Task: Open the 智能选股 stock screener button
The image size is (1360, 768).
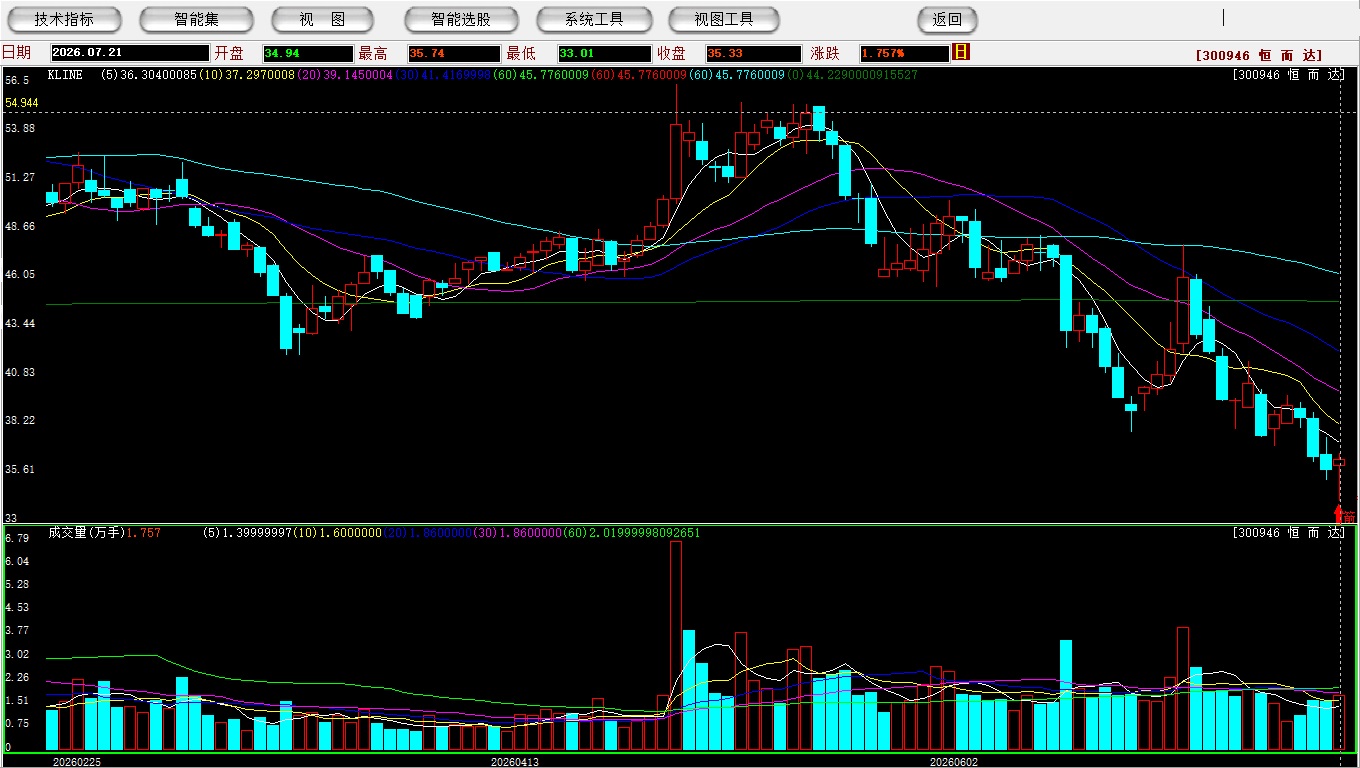Action: pos(461,19)
